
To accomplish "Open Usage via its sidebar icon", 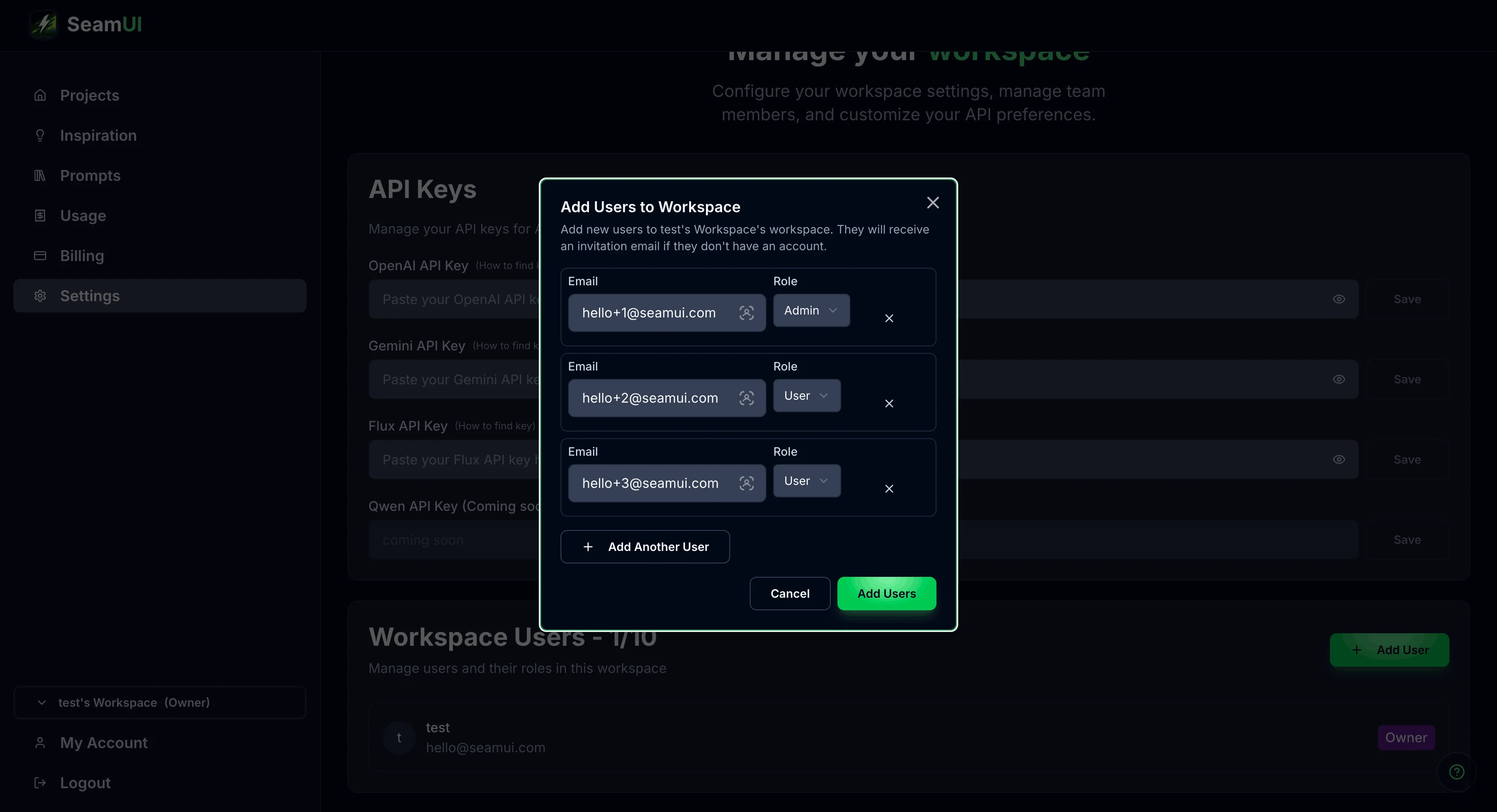I will (x=40, y=215).
